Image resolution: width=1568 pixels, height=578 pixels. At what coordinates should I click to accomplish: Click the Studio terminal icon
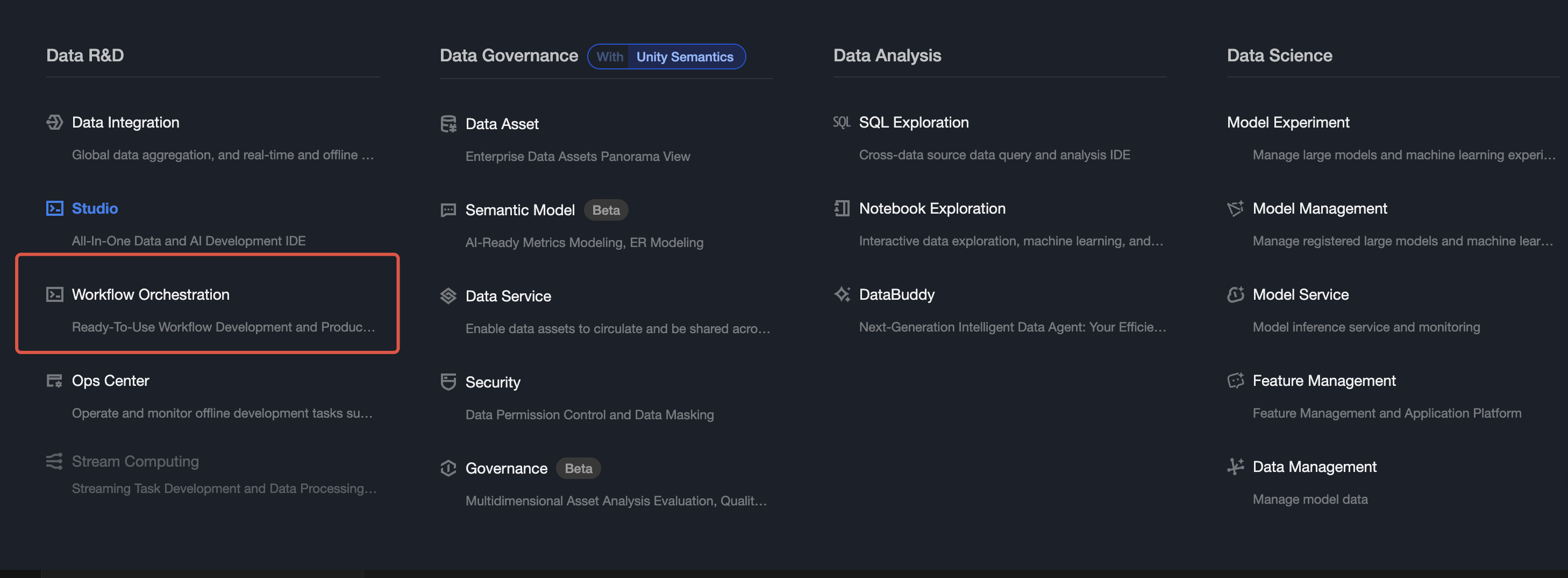coord(55,208)
